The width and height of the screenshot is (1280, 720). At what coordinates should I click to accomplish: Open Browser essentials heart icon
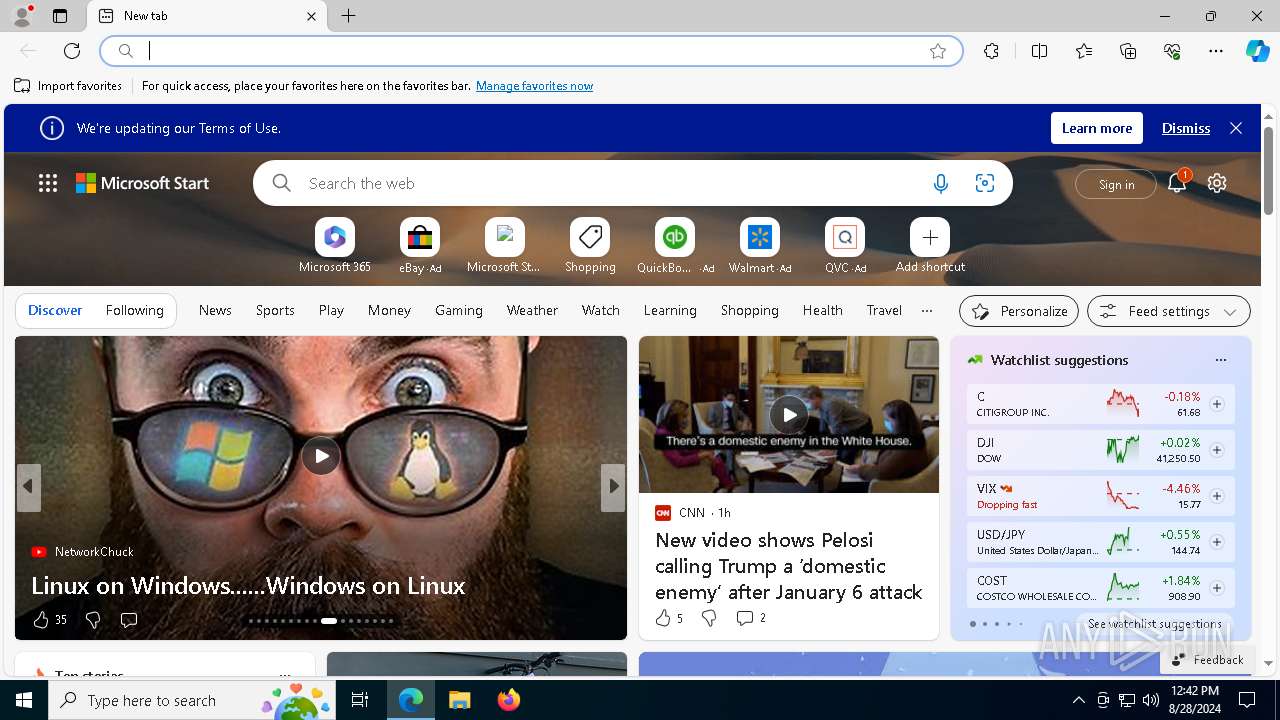click(x=1172, y=51)
